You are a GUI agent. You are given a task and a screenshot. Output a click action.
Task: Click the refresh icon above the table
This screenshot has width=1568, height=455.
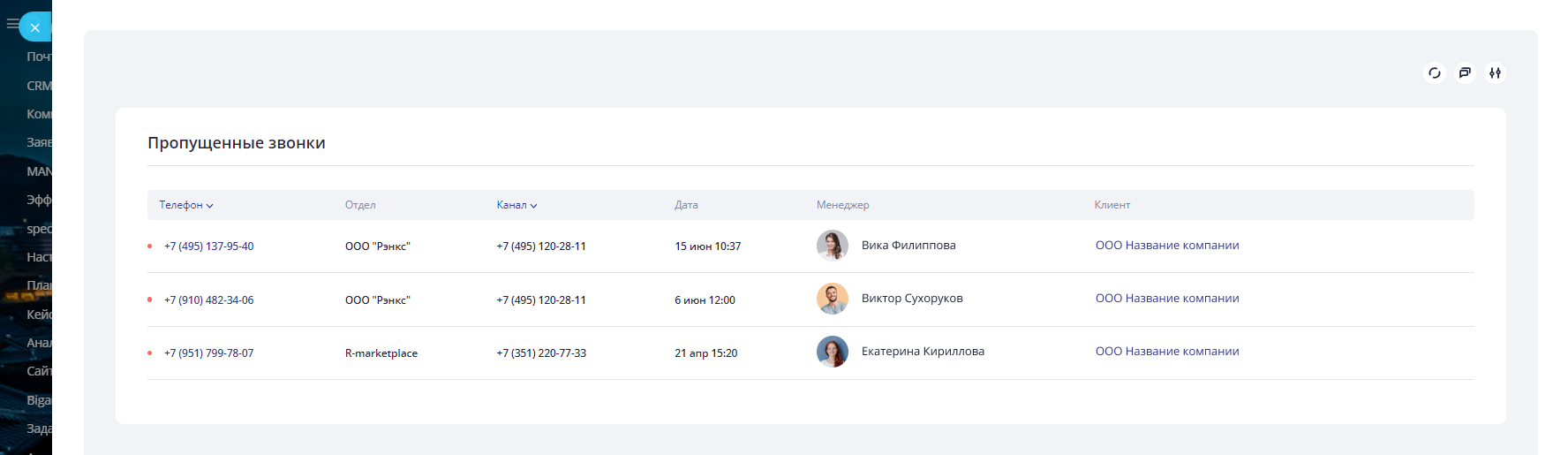tap(1434, 73)
